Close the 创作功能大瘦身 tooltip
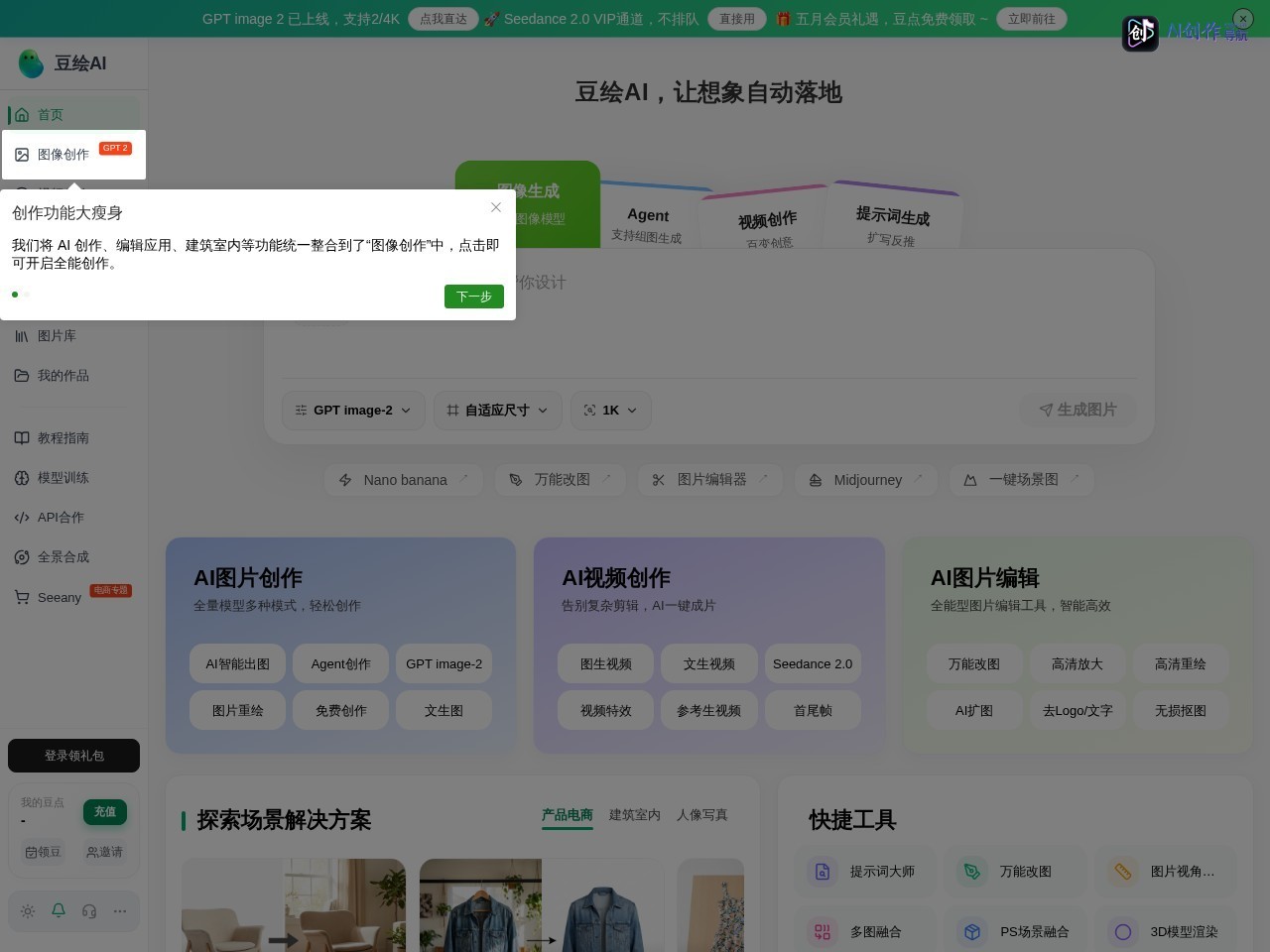 (496, 207)
